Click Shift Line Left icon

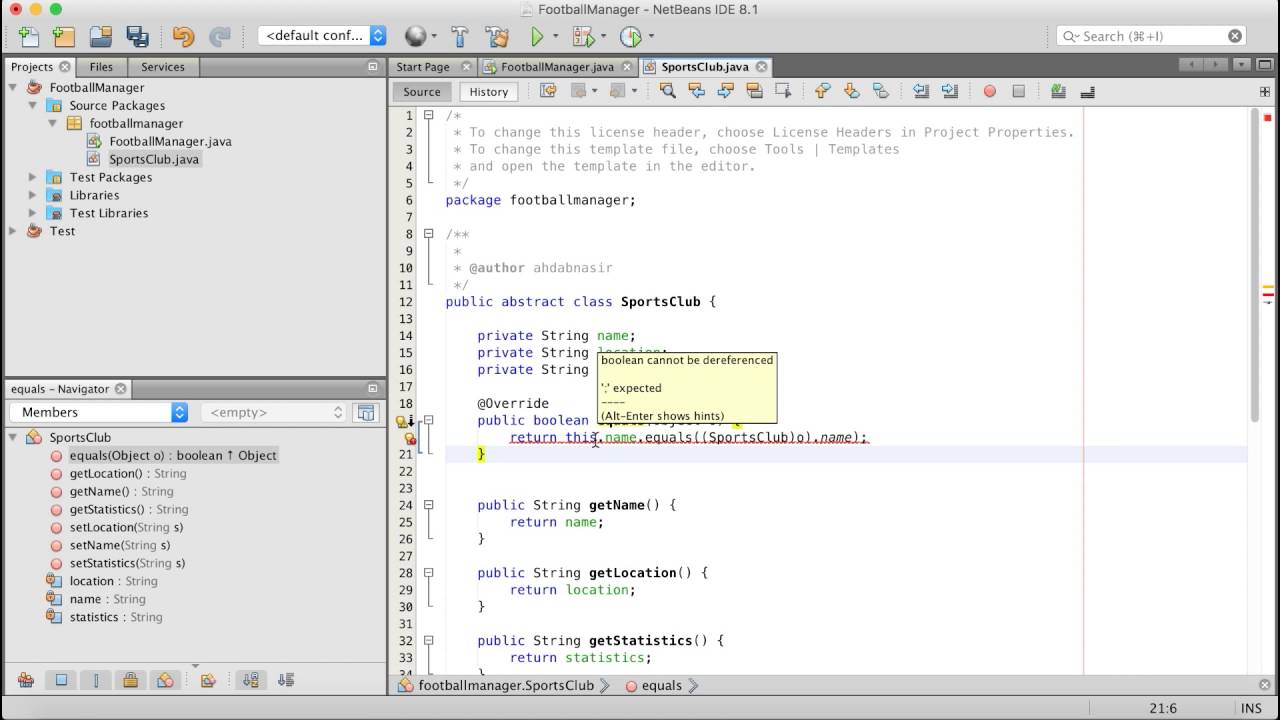[x=921, y=91]
